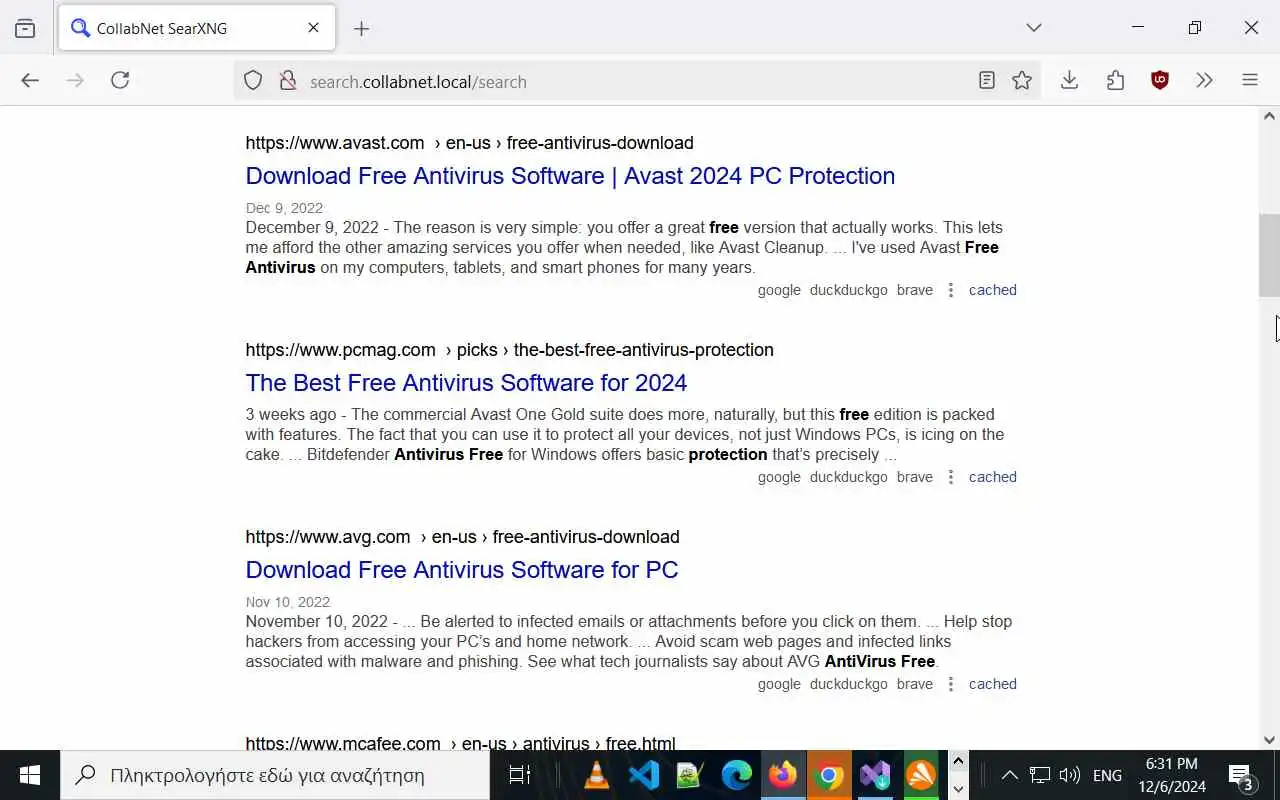Open Visual Studio Code from taskbar
The height and width of the screenshot is (800, 1280).
tap(644, 775)
